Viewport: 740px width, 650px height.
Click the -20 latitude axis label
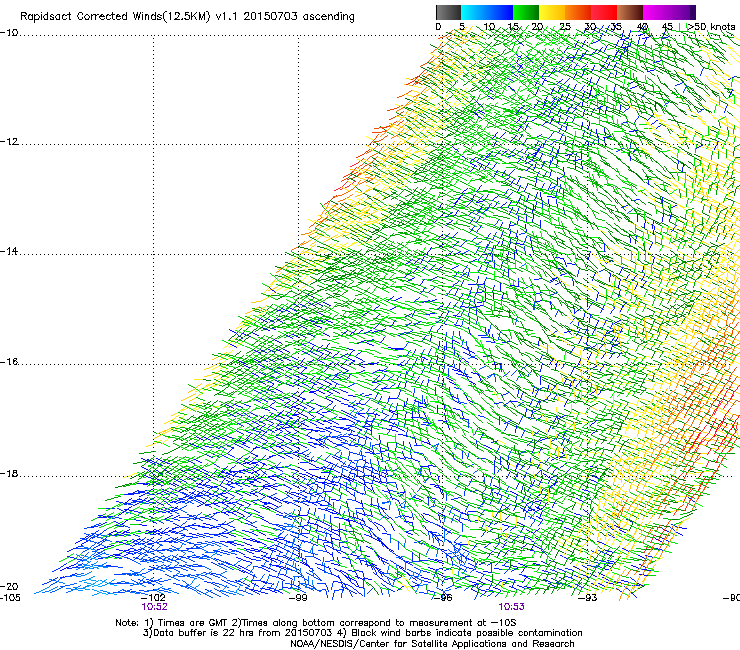pos(9,587)
